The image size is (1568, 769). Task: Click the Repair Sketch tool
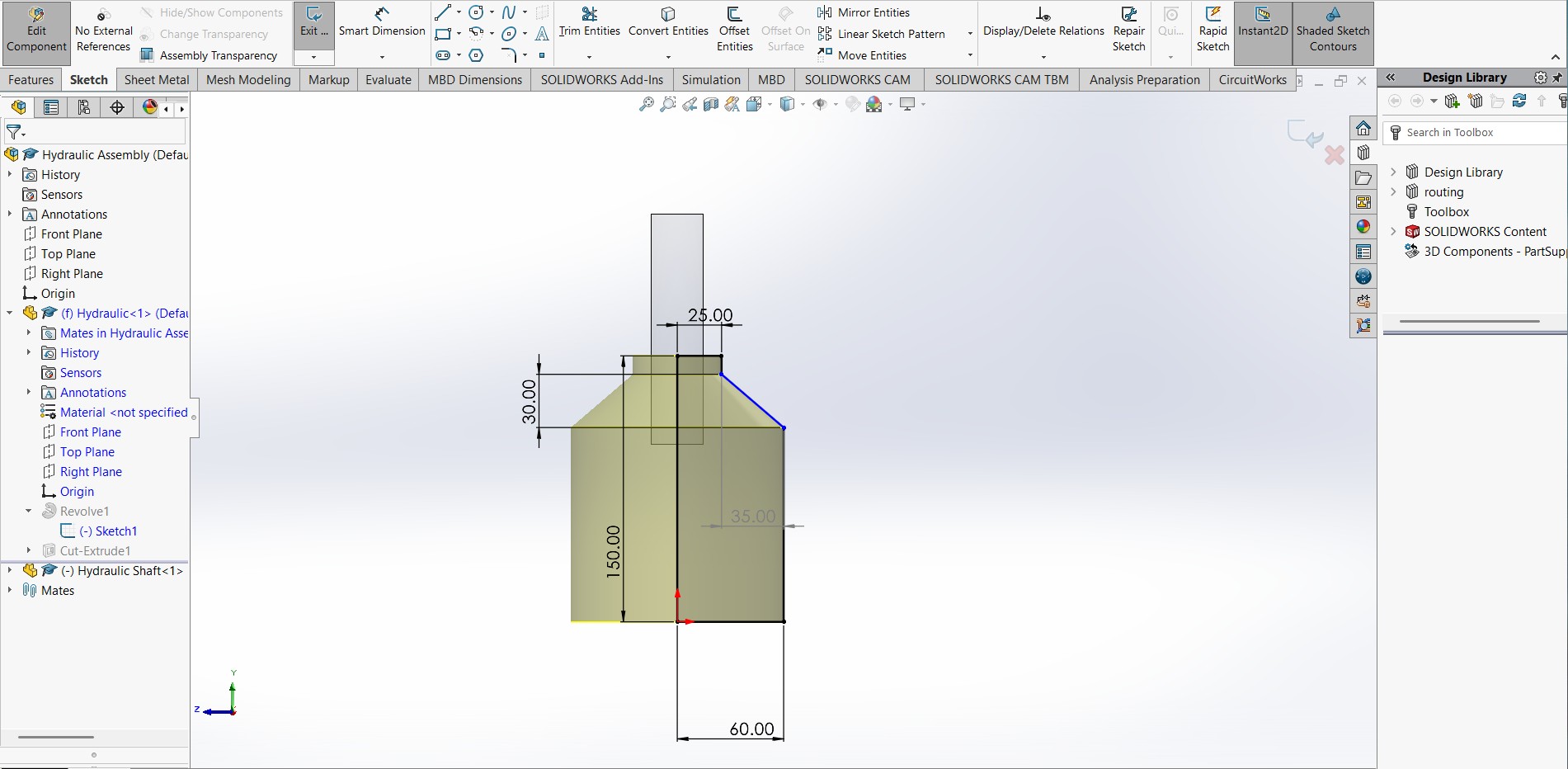pyautogui.click(x=1128, y=33)
